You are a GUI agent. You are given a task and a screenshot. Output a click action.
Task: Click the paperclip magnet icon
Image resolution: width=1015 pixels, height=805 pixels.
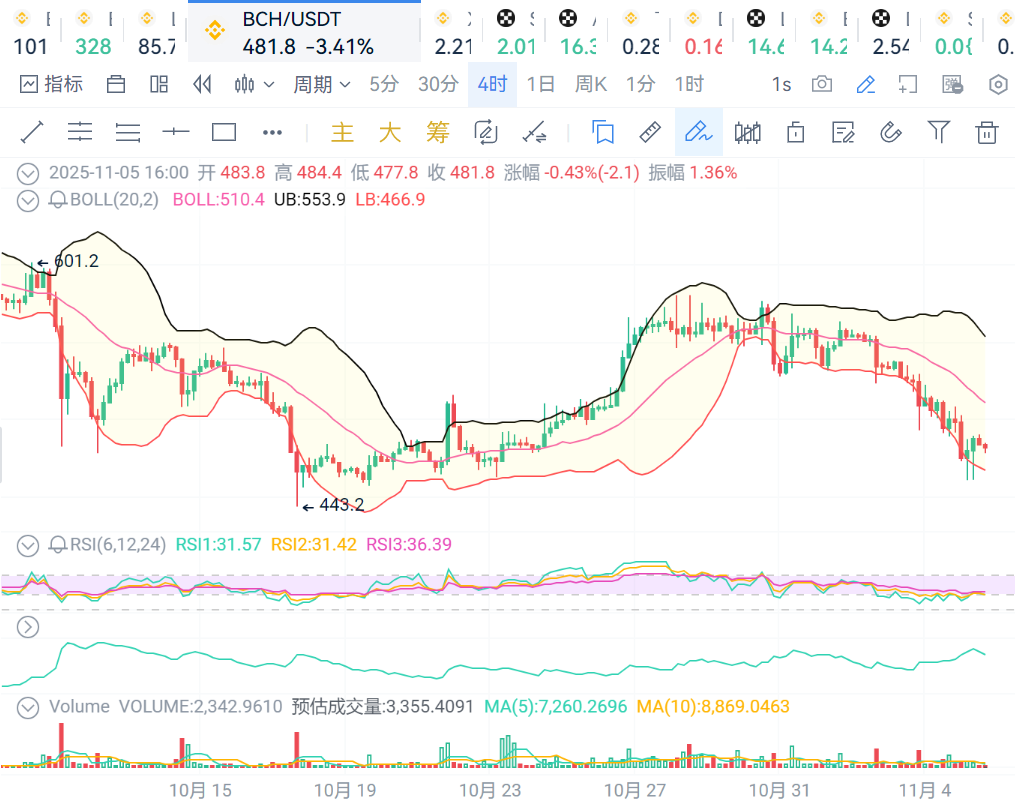[x=890, y=132]
